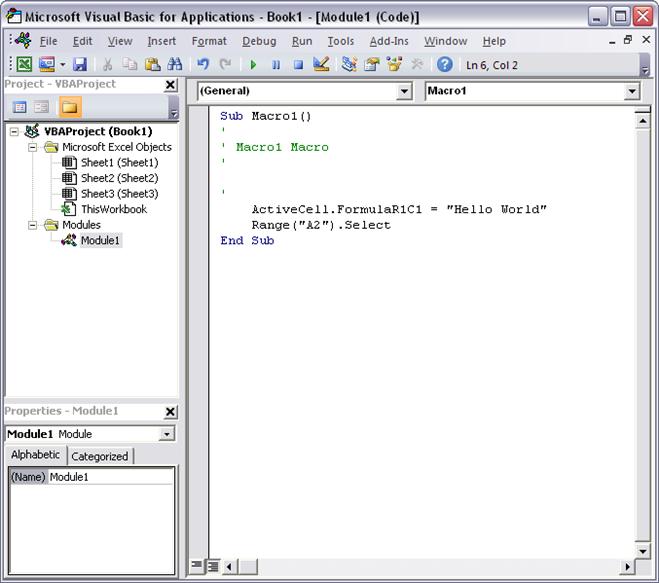Click the Paste clipboard icon
659x583 pixels.
point(152,64)
